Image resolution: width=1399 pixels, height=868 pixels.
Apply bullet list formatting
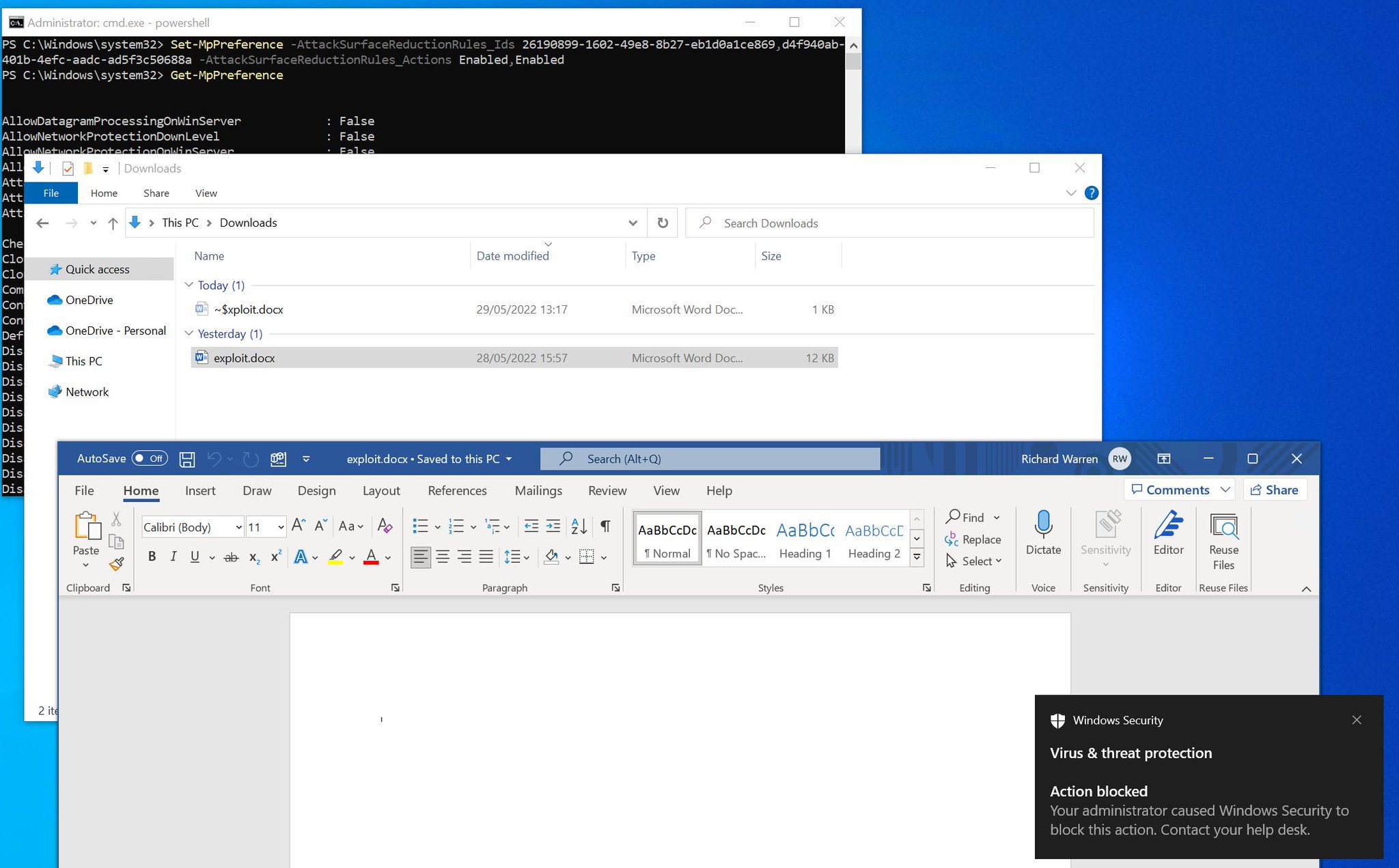click(420, 526)
